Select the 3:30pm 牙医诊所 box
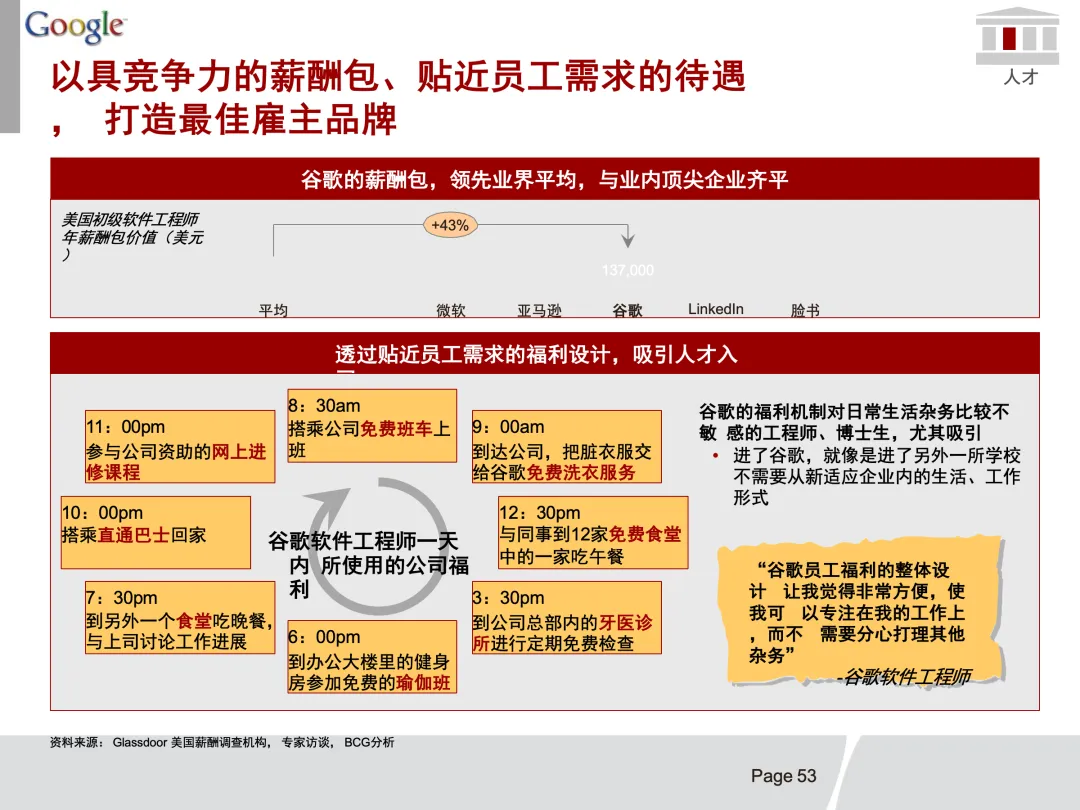 pyautogui.click(x=566, y=618)
